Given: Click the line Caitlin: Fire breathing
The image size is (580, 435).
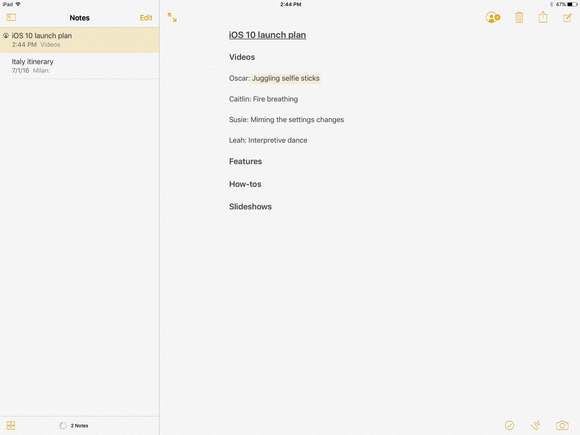Looking at the screenshot, I should point(263,99).
